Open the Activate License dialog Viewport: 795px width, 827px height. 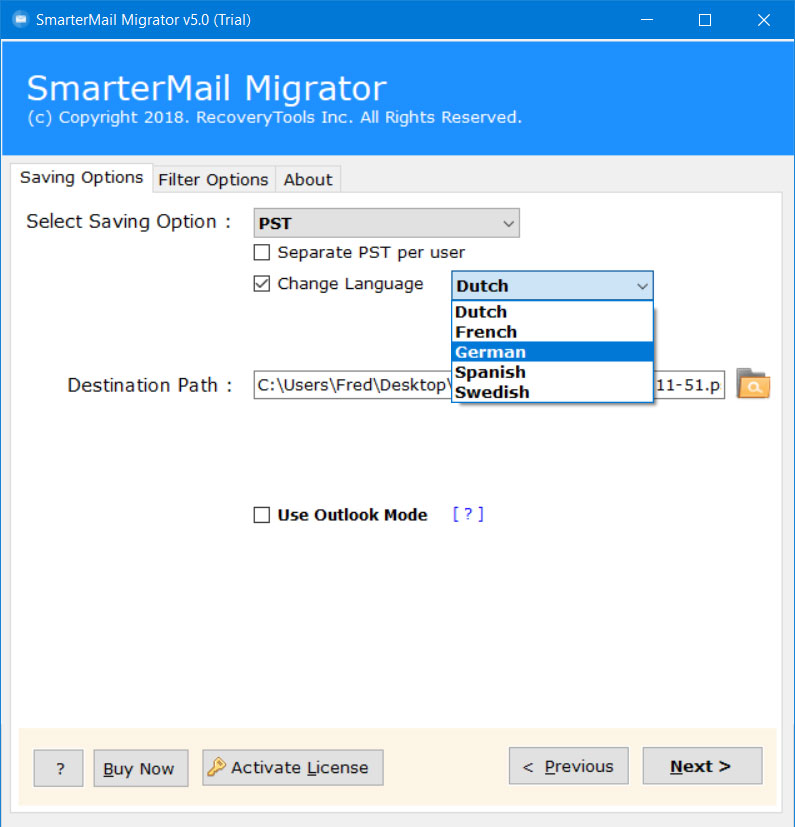(x=293, y=768)
